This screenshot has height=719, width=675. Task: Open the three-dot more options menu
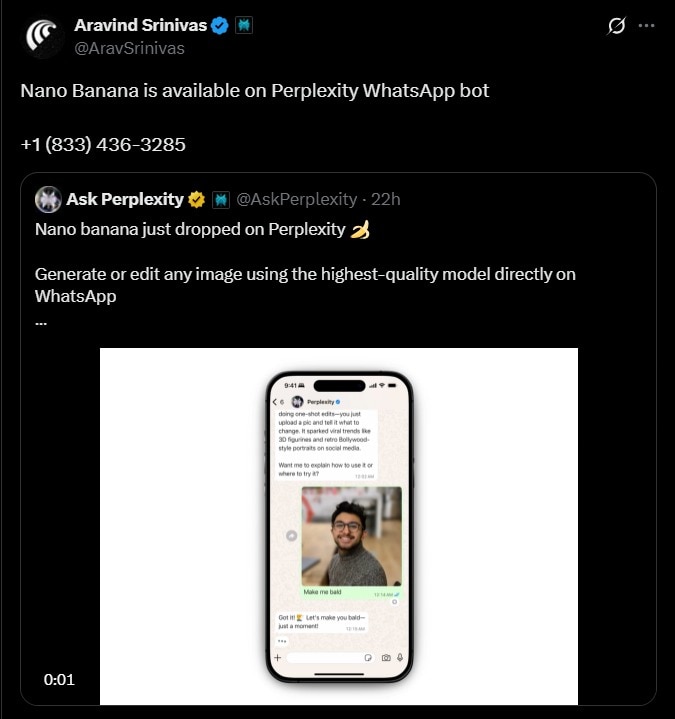click(x=647, y=26)
